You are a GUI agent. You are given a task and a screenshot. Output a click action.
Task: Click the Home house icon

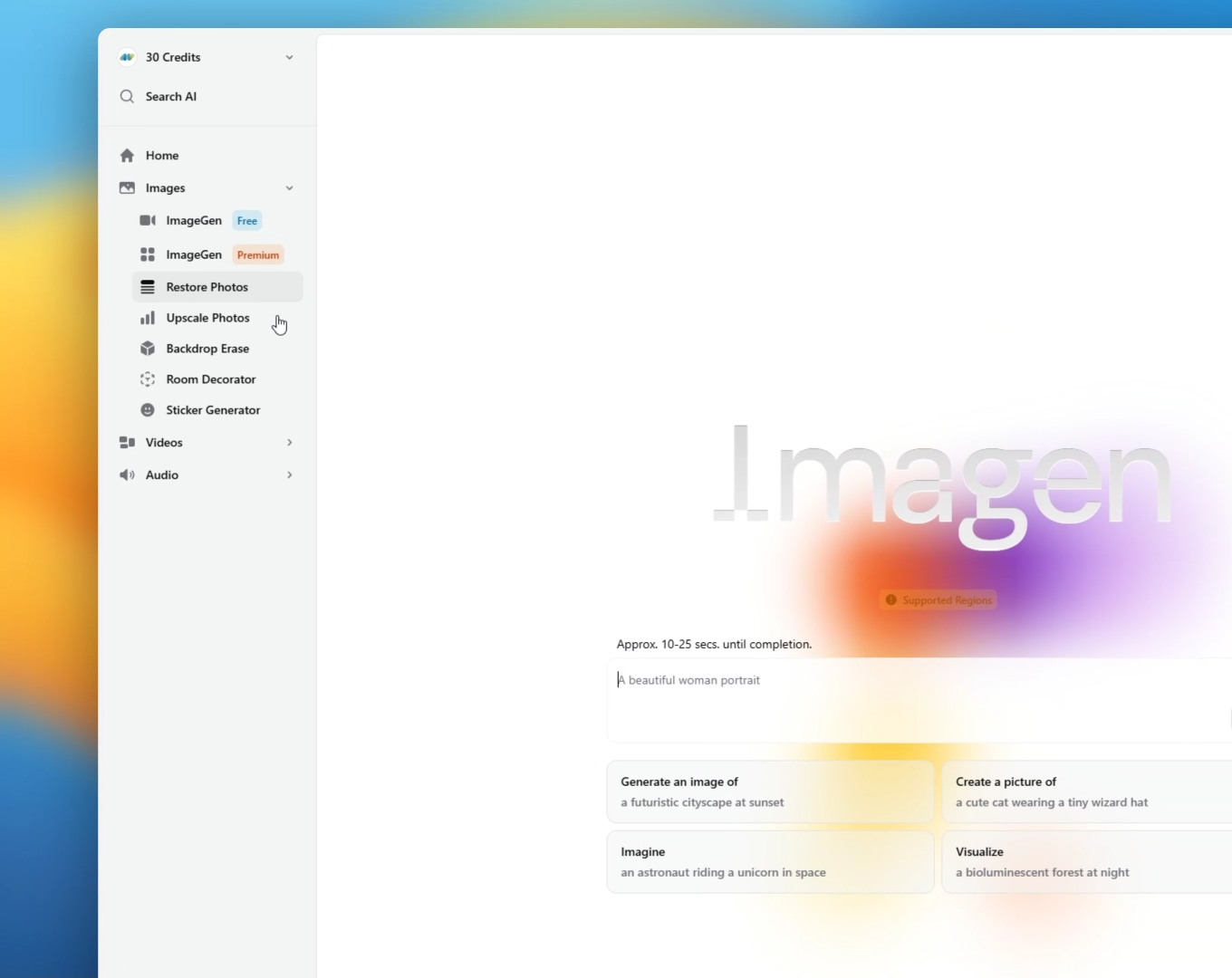tap(127, 156)
